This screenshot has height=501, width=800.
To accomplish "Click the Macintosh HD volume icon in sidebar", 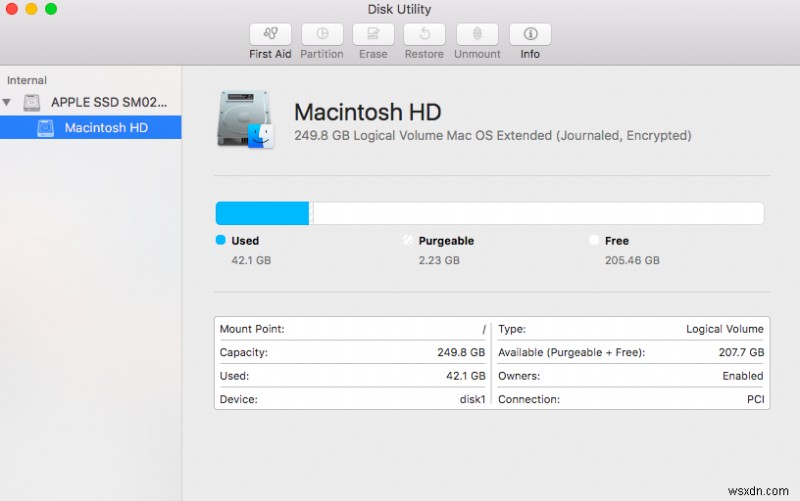I will tap(45, 128).
